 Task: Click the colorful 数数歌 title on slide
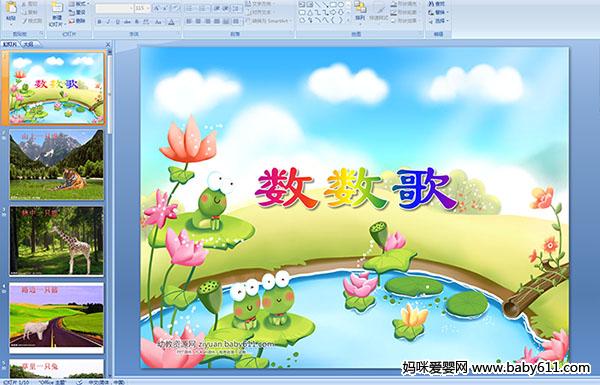(356, 189)
